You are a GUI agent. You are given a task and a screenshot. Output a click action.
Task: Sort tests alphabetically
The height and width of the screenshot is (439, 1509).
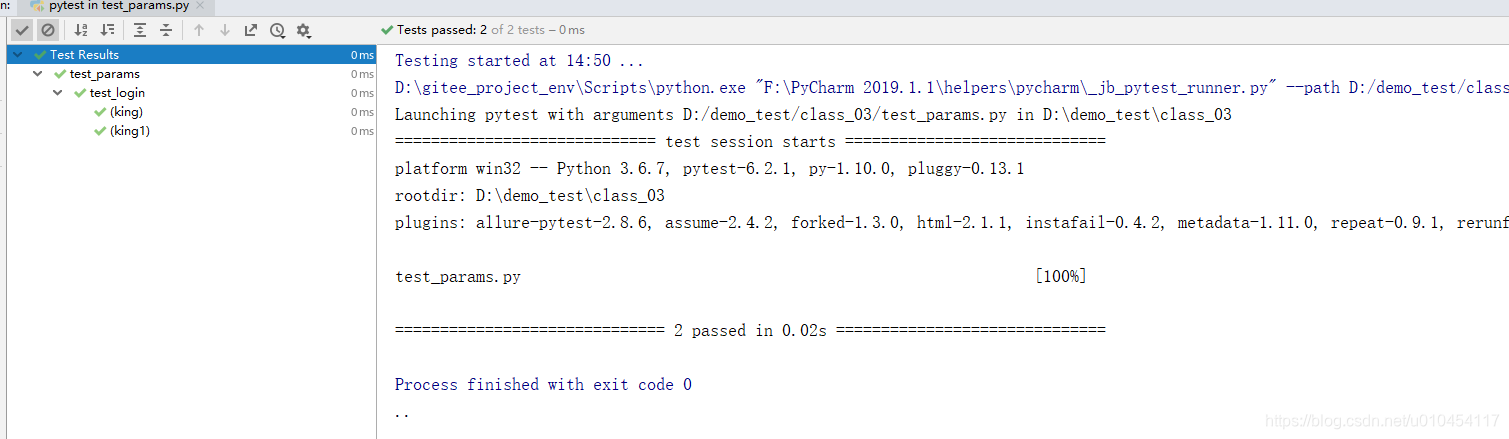click(x=82, y=30)
